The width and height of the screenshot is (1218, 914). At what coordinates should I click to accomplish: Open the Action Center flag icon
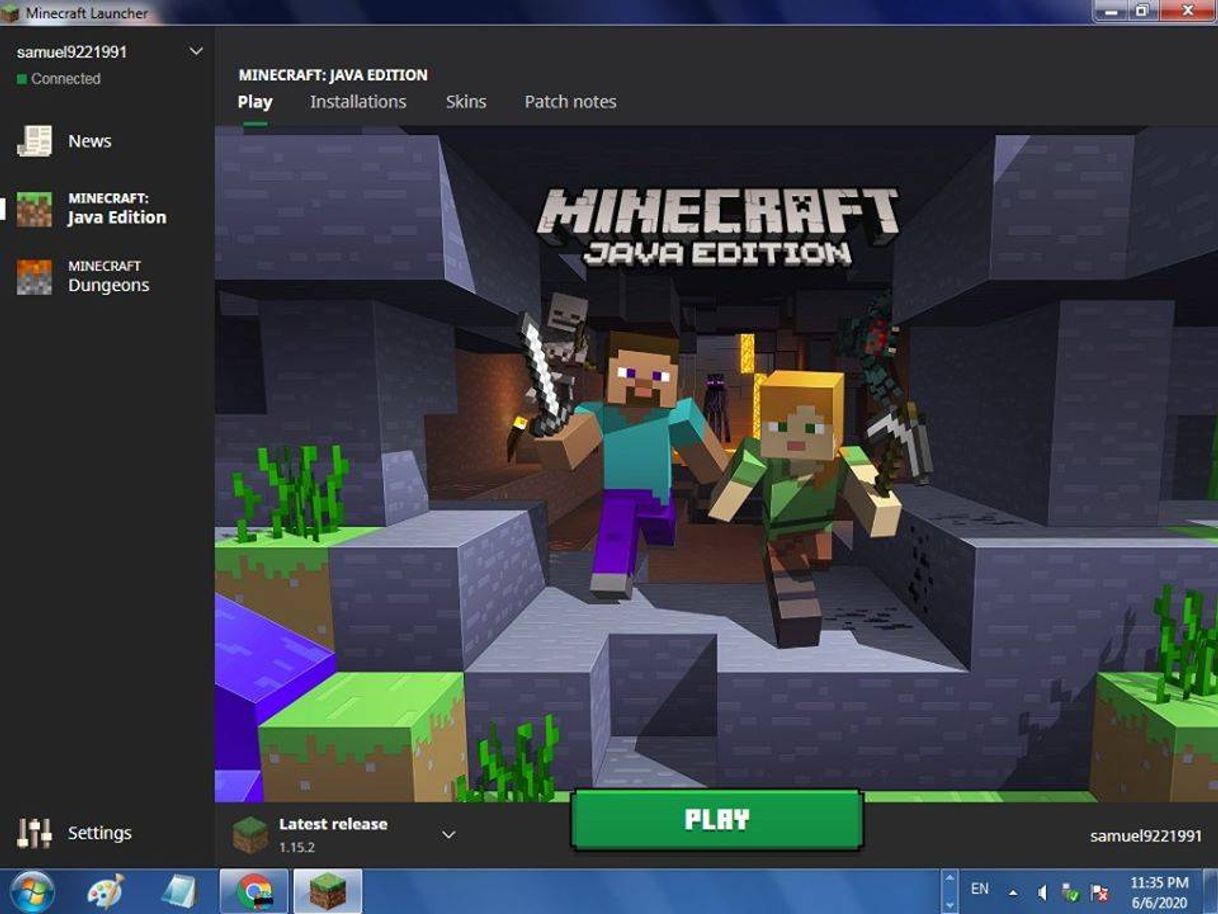[1099, 892]
